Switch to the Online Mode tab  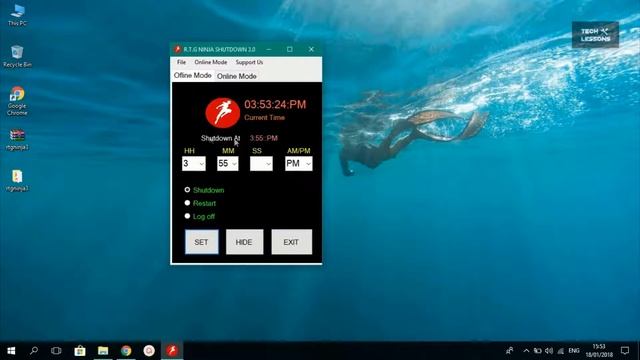[x=237, y=76]
